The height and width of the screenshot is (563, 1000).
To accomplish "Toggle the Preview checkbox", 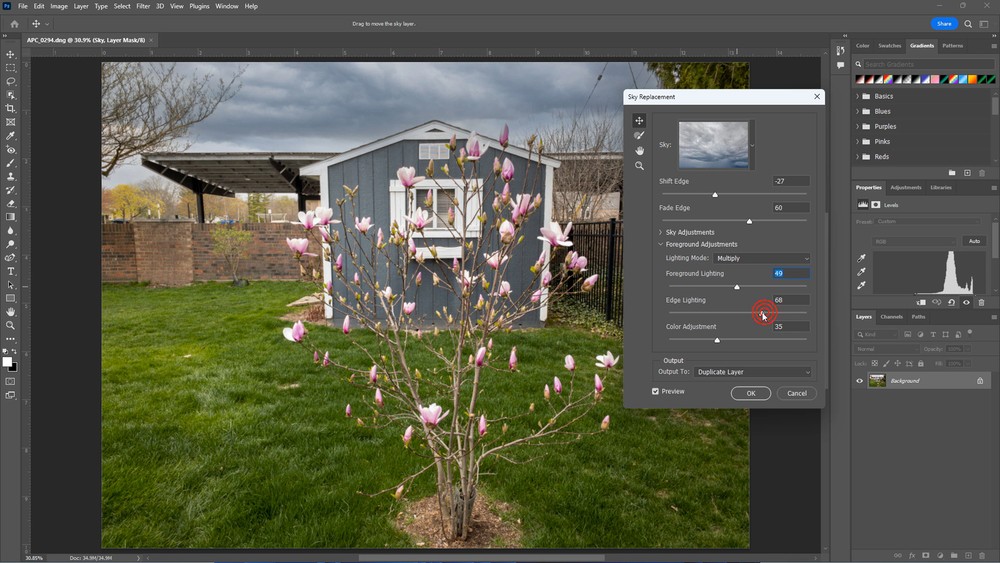I will pos(655,391).
